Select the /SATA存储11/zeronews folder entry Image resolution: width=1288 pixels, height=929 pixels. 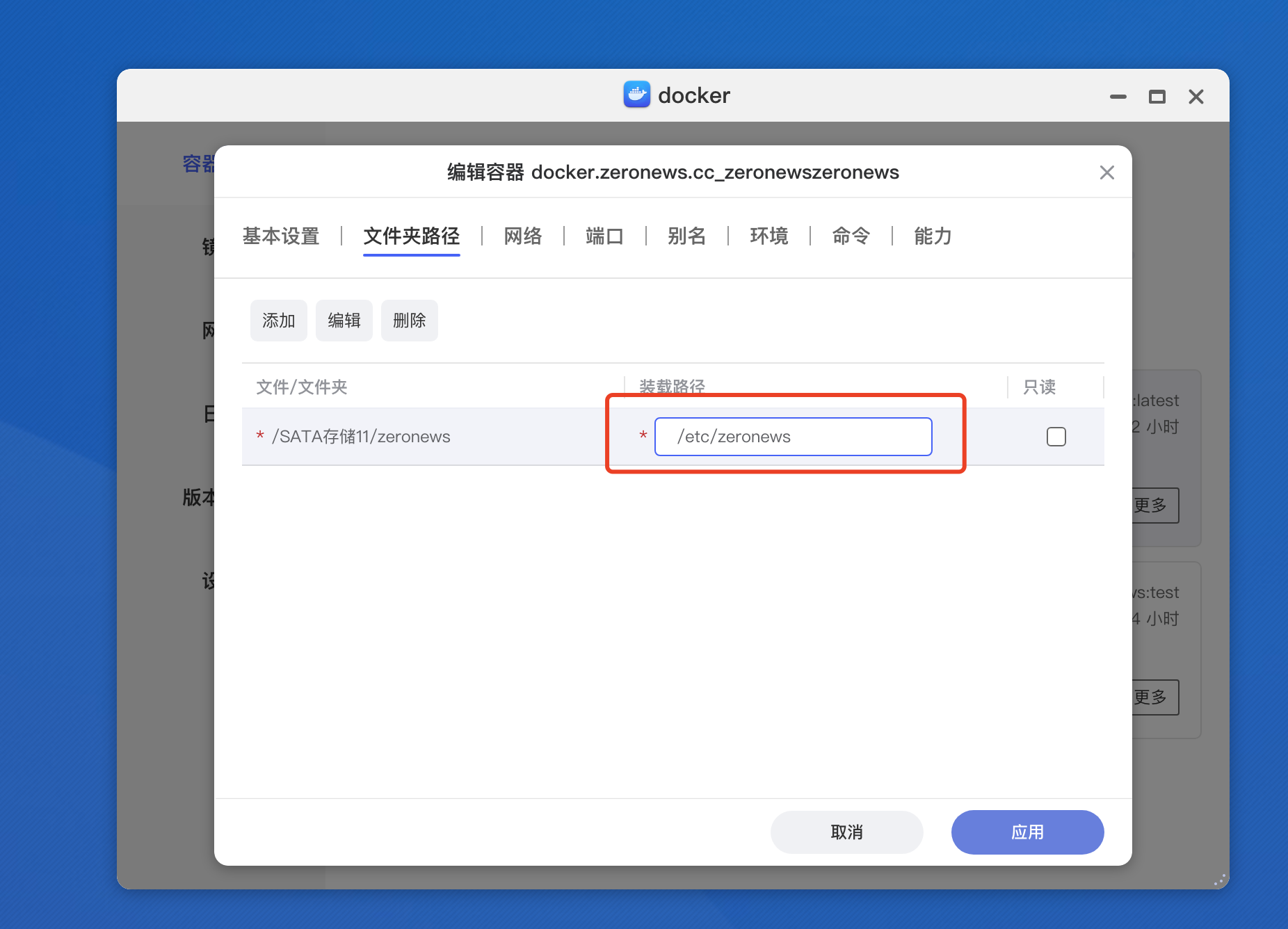click(x=361, y=437)
